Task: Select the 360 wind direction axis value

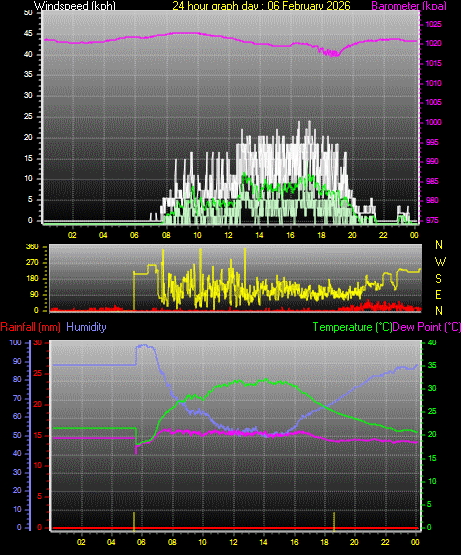Action: click(32, 246)
